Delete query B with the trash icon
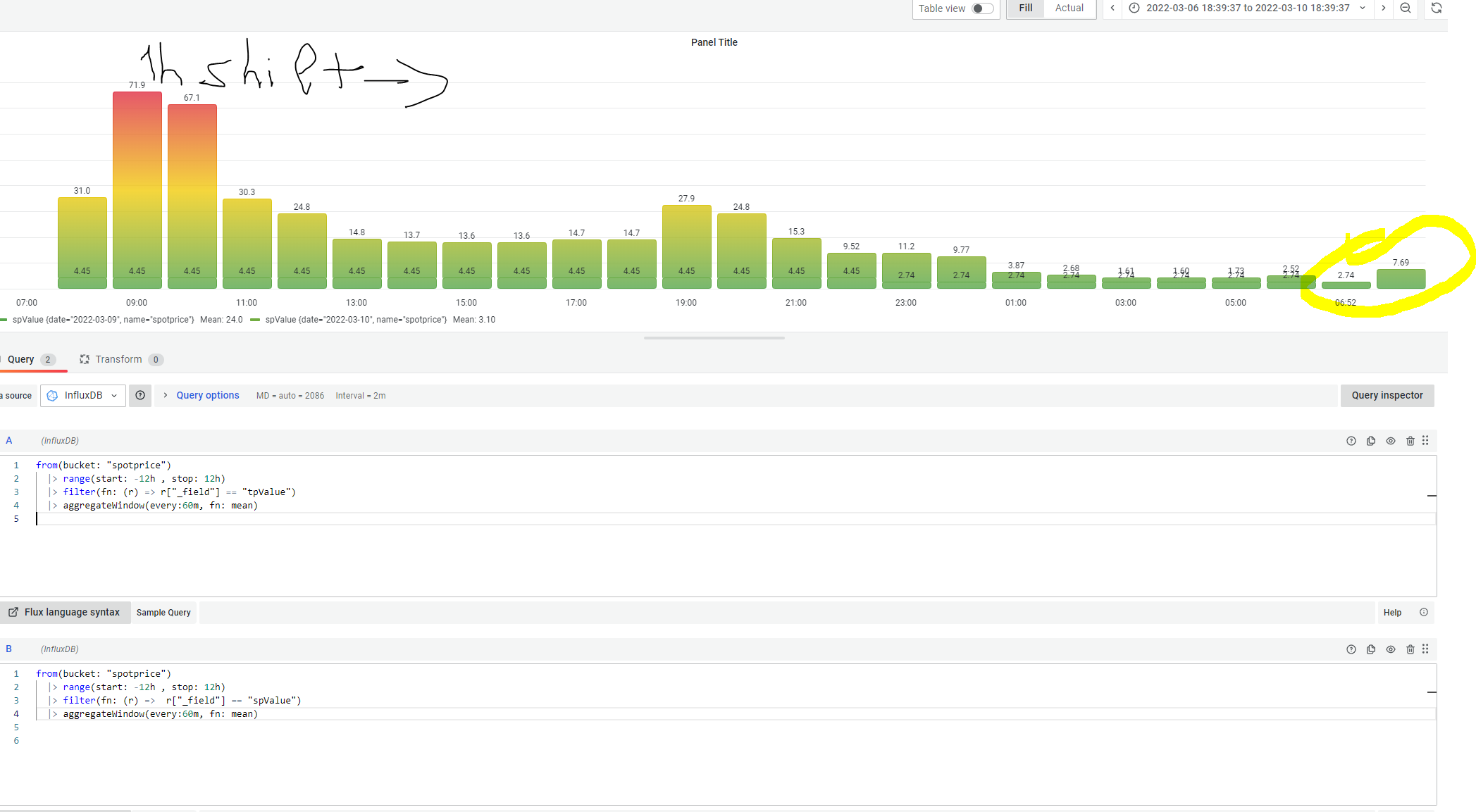Viewport: 1476px width, 812px height. click(1410, 649)
